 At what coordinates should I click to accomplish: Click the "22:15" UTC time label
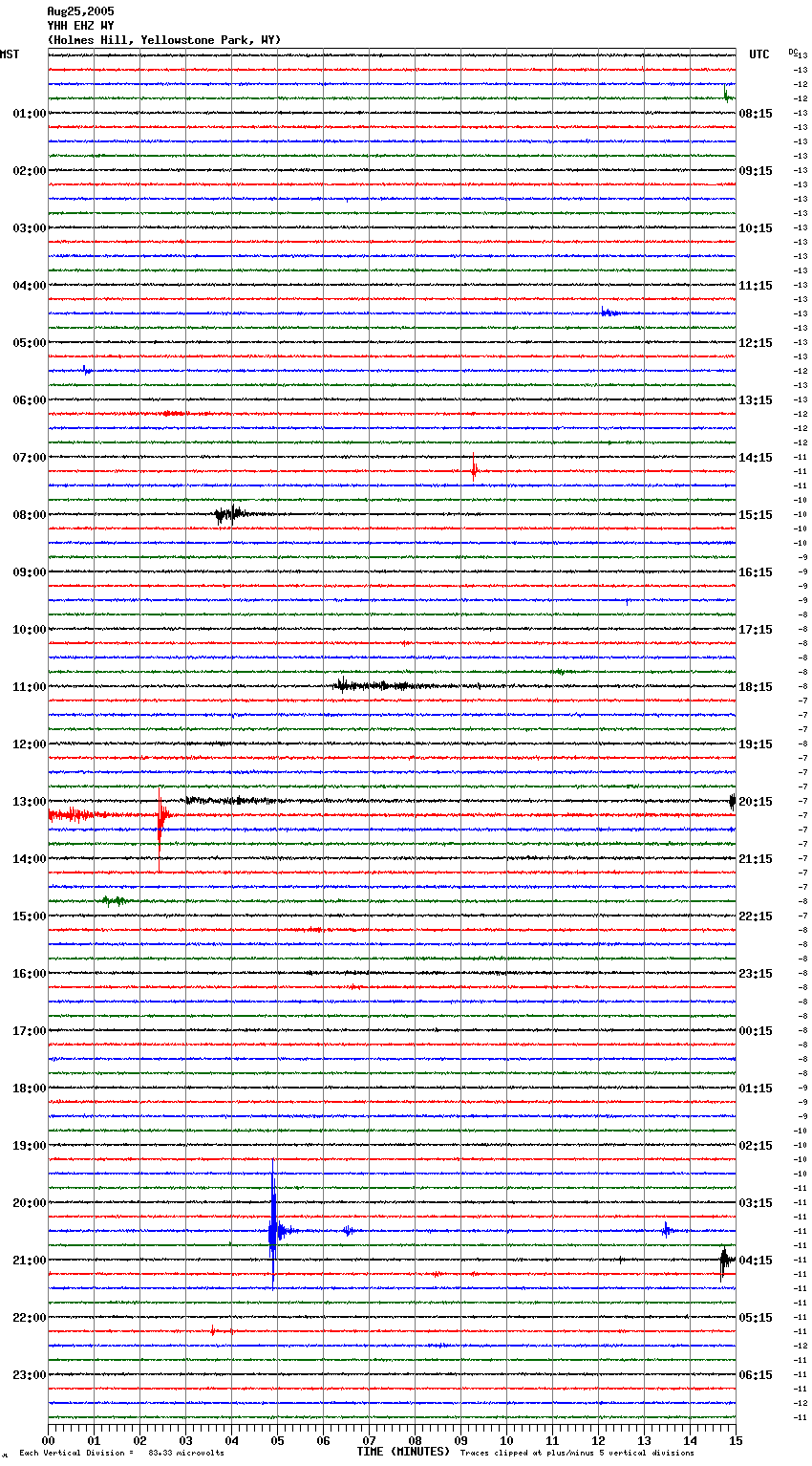pos(756,916)
